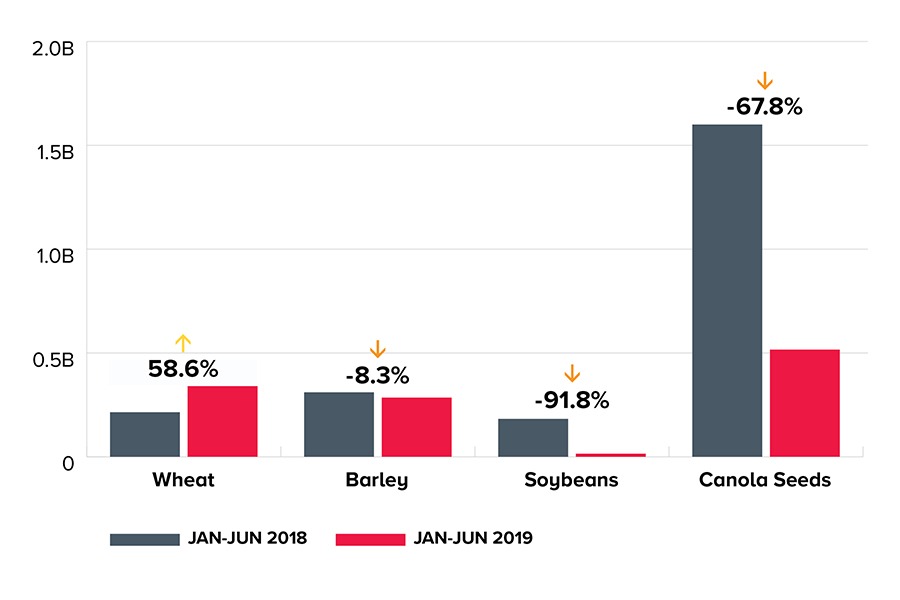This screenshot has height=600, width=900.
Task: Click the orange down arrow above Barley
Action: click(x=377, y=349)
